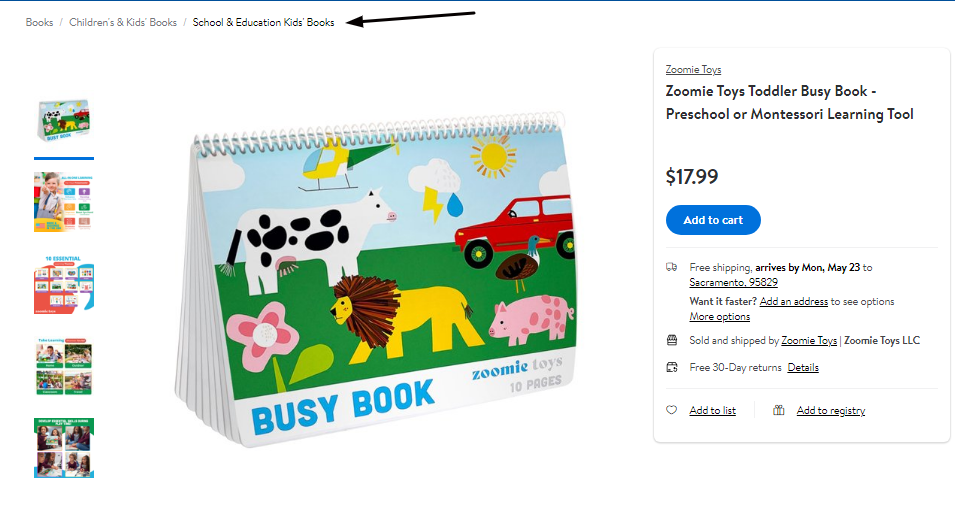The height and width of the screenshot is (506, 955).
Task: Select the third thumbnail labeled 10 Essential
Action: pyautogui.click(x=64, y=284)
